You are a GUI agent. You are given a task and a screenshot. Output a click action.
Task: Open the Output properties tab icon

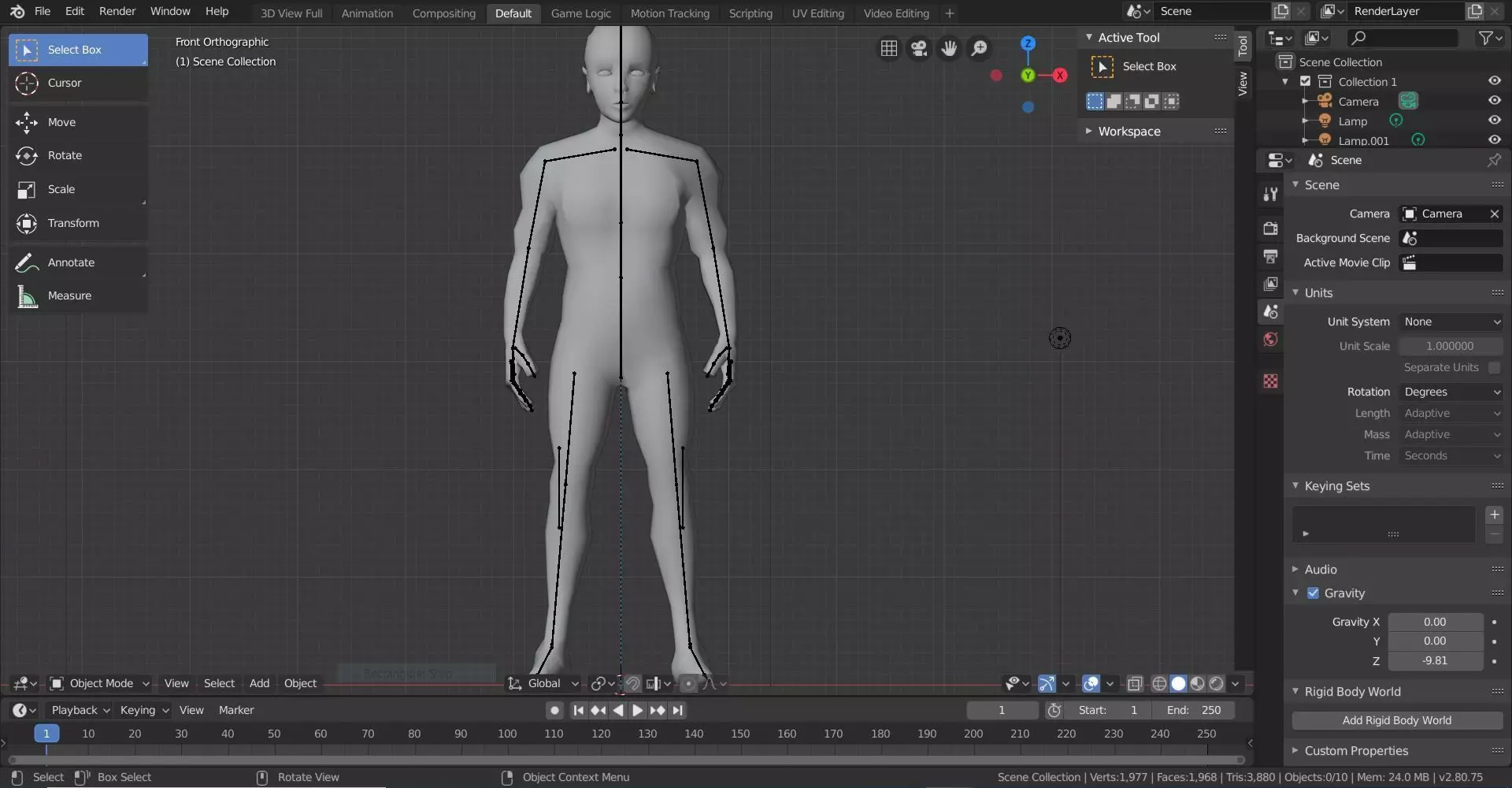1270,256
